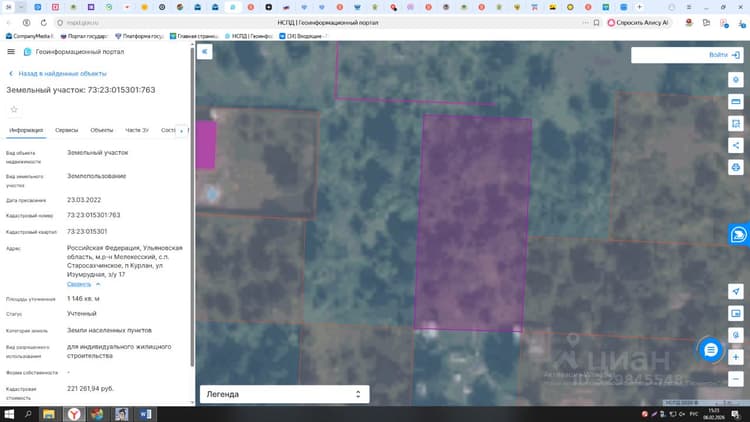
Task: Open the CompanyMedia bookmark
Action: pos(30,36)
